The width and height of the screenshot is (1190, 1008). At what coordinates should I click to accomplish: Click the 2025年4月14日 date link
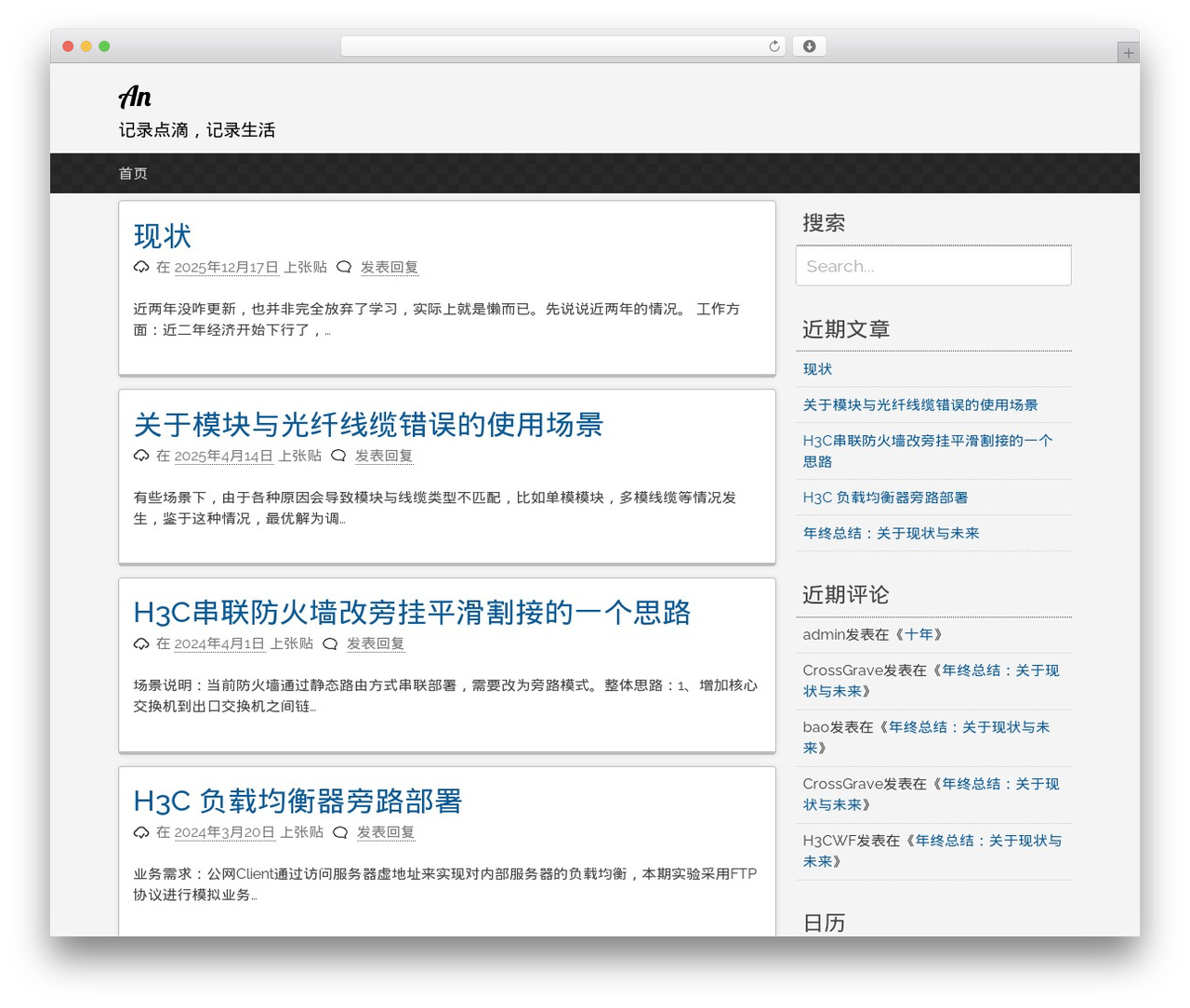(x=224, y=456)
